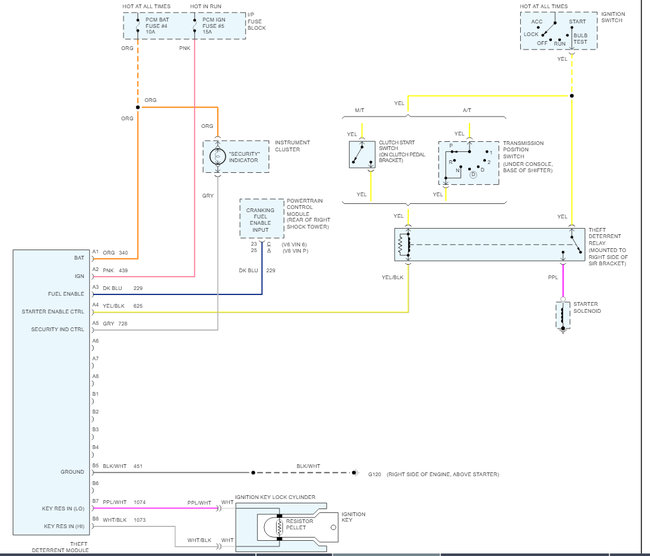650x556 pixels.
Task: Click the 'IGN' module terminal label
Action: [79, 276]
